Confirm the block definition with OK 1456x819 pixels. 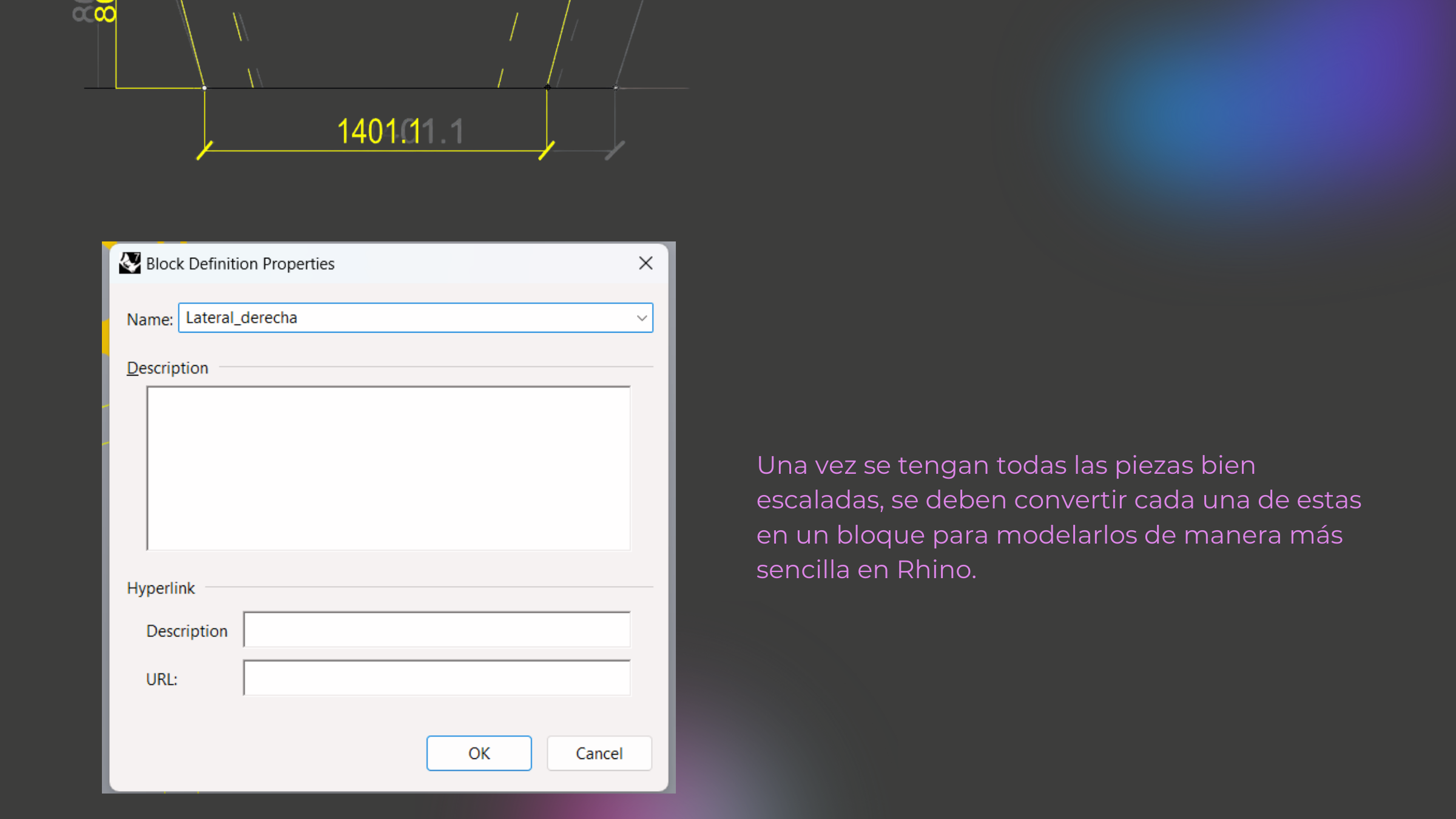click(x=479, y=753)
